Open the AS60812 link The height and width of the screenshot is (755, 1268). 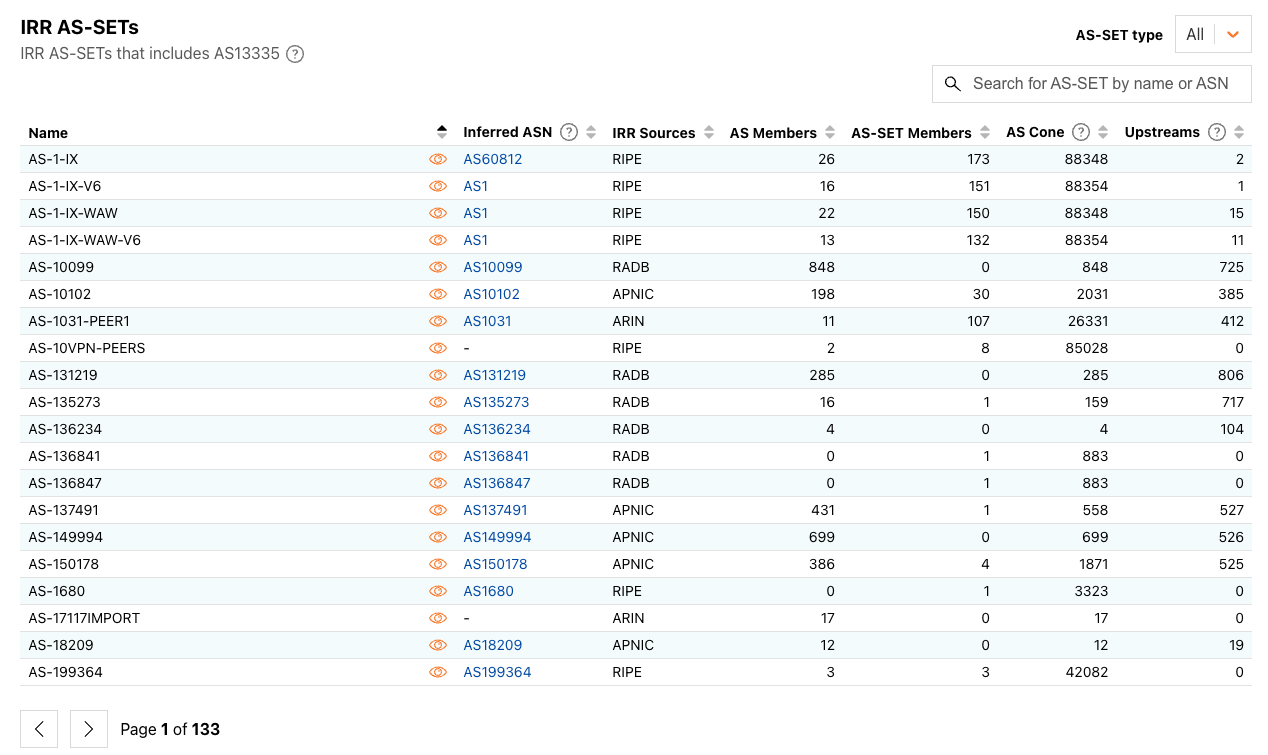click(x=492, y=159)
